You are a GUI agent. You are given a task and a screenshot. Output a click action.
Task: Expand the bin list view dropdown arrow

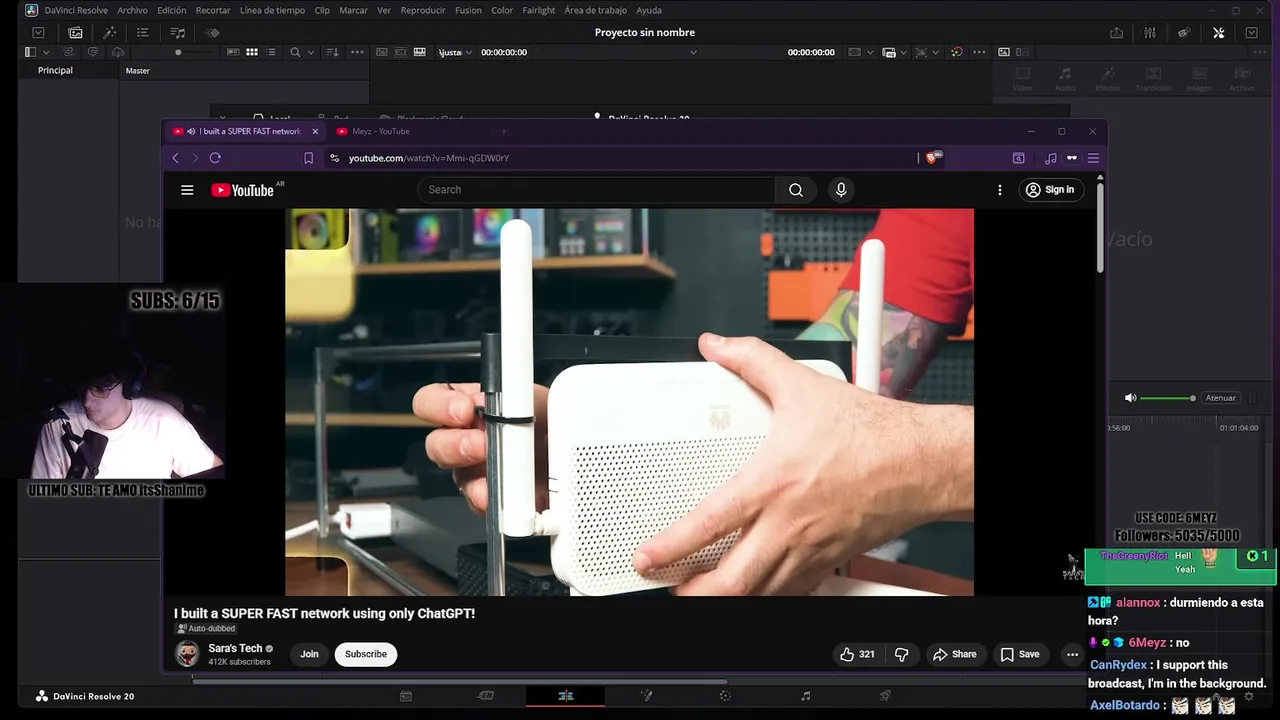point(46,52)
